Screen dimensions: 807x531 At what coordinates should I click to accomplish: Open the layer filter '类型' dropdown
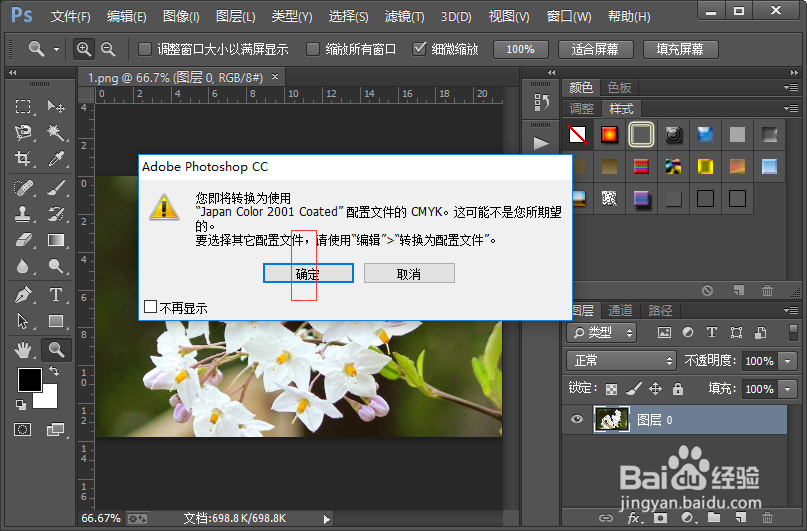click(602, 333)
